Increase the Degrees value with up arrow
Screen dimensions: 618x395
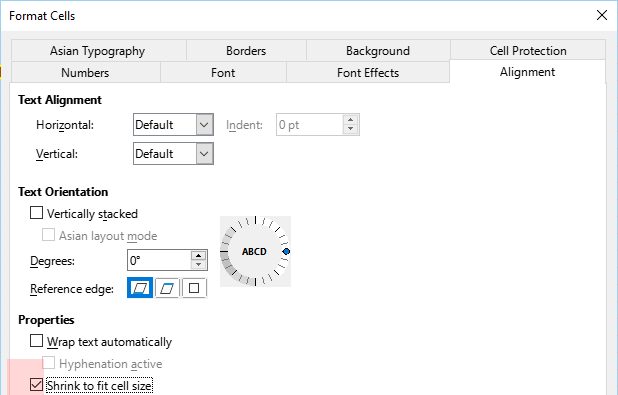(199, 255)
